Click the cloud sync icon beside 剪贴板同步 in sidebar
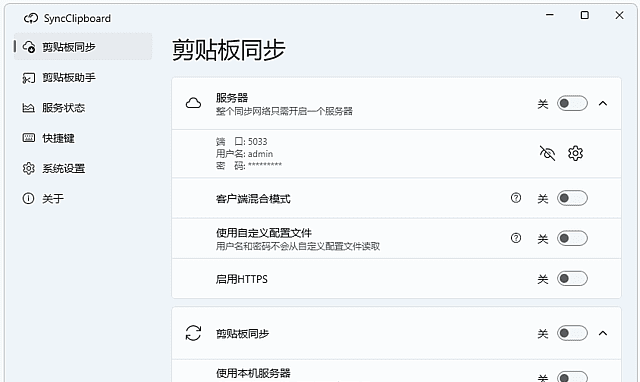Screen dimensions: 640x382 29,47
